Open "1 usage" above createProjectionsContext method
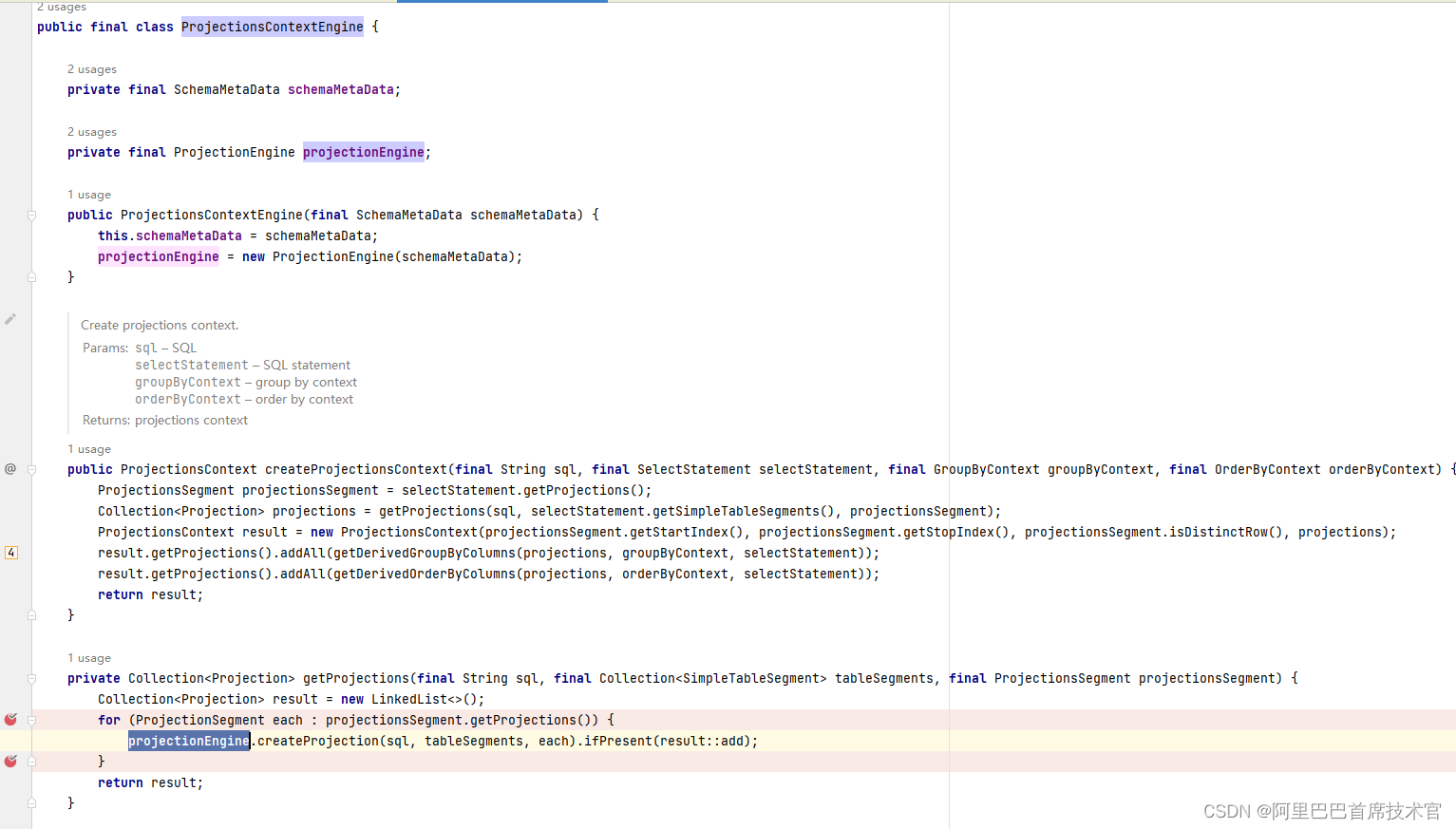1456x829 pixels. tap(88, 448)
